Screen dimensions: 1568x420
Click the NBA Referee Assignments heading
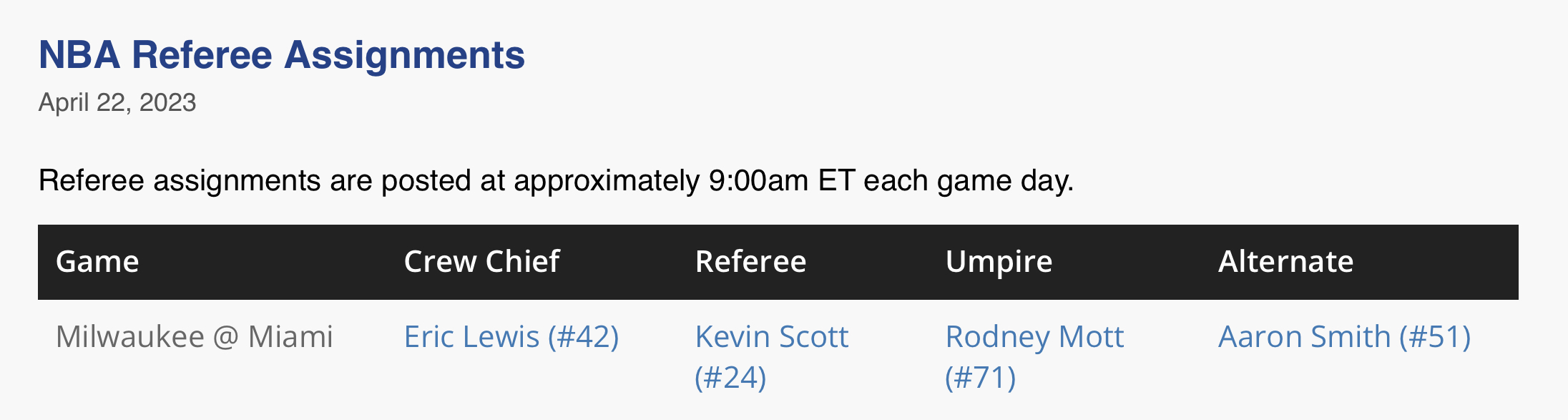coord(281,55)
